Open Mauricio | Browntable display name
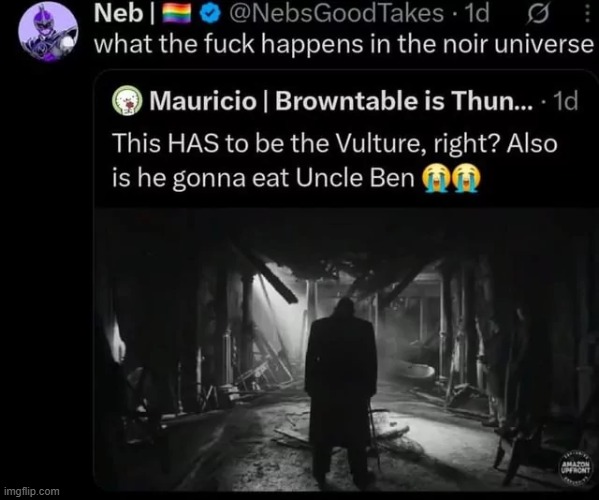Viewport: 599px width, 500px height. point(341,101)
